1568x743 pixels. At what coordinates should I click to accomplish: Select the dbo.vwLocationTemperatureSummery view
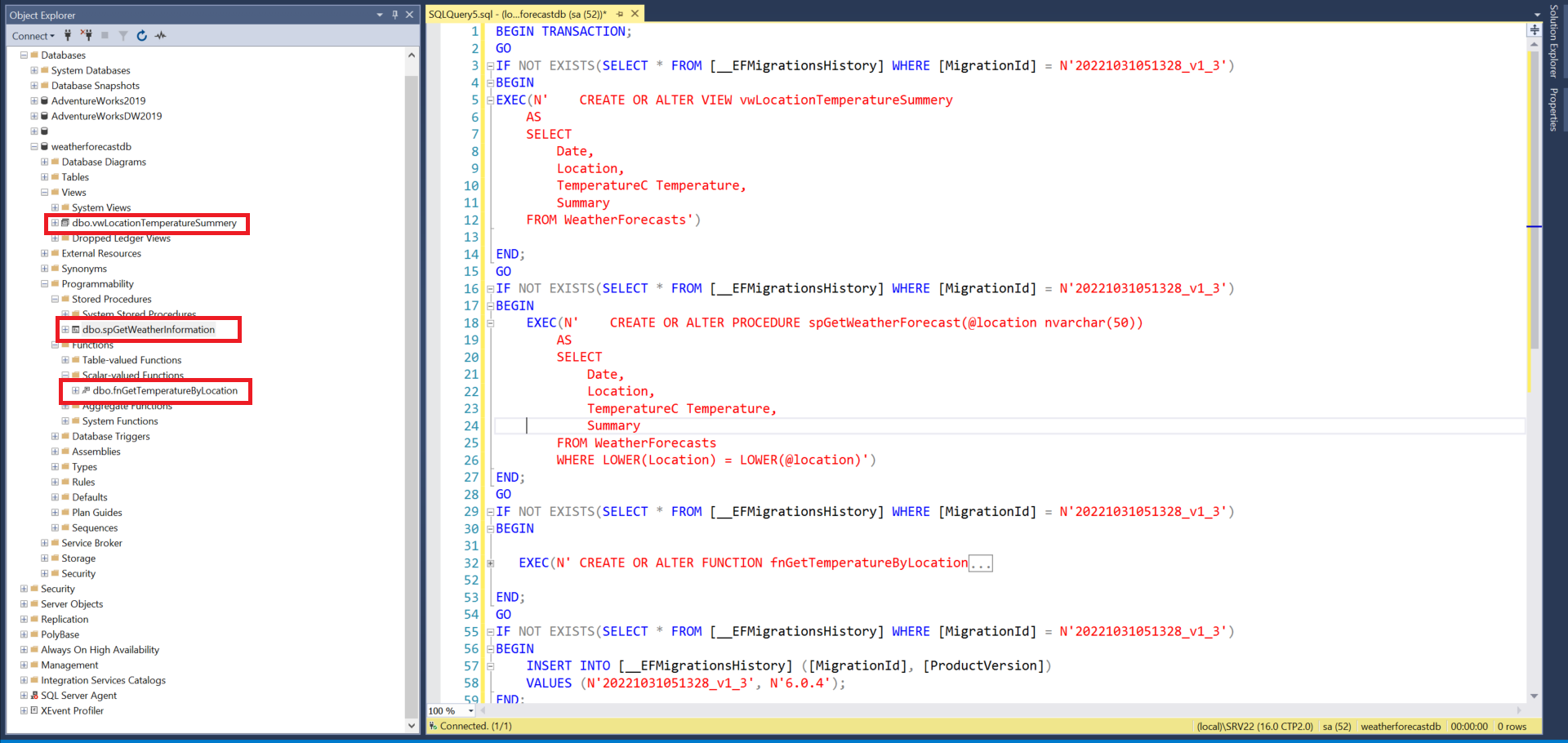click(154, 223)
